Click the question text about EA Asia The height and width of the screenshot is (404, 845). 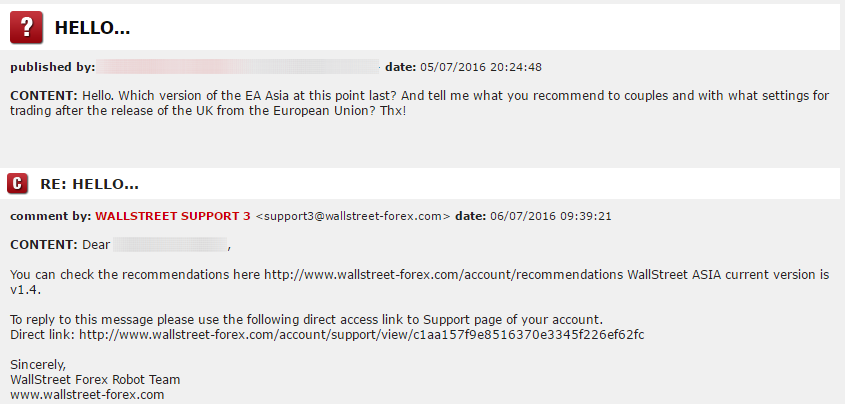[x=420, y=103]
